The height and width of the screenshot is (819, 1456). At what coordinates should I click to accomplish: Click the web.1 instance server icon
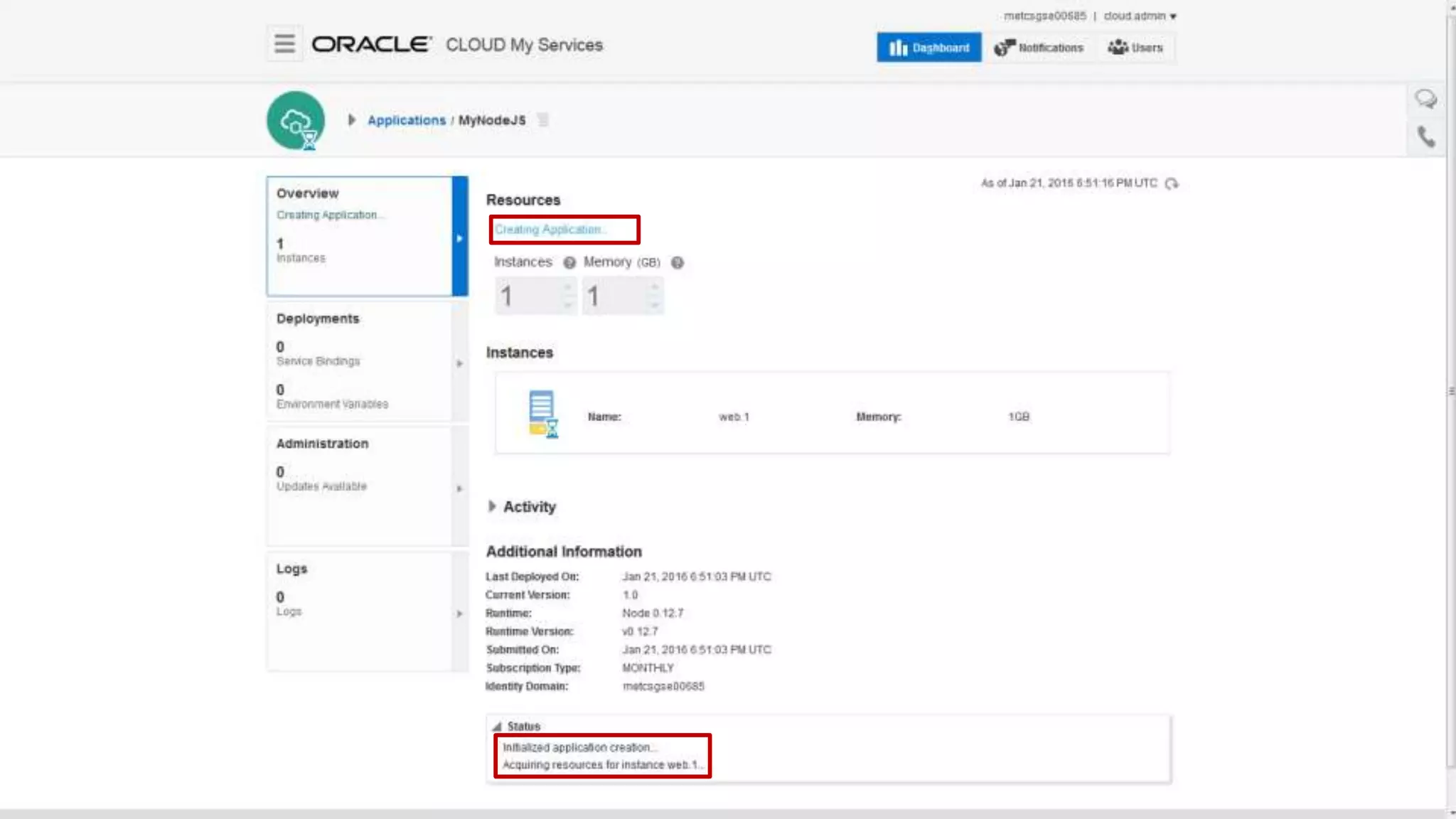coord(543,414)
